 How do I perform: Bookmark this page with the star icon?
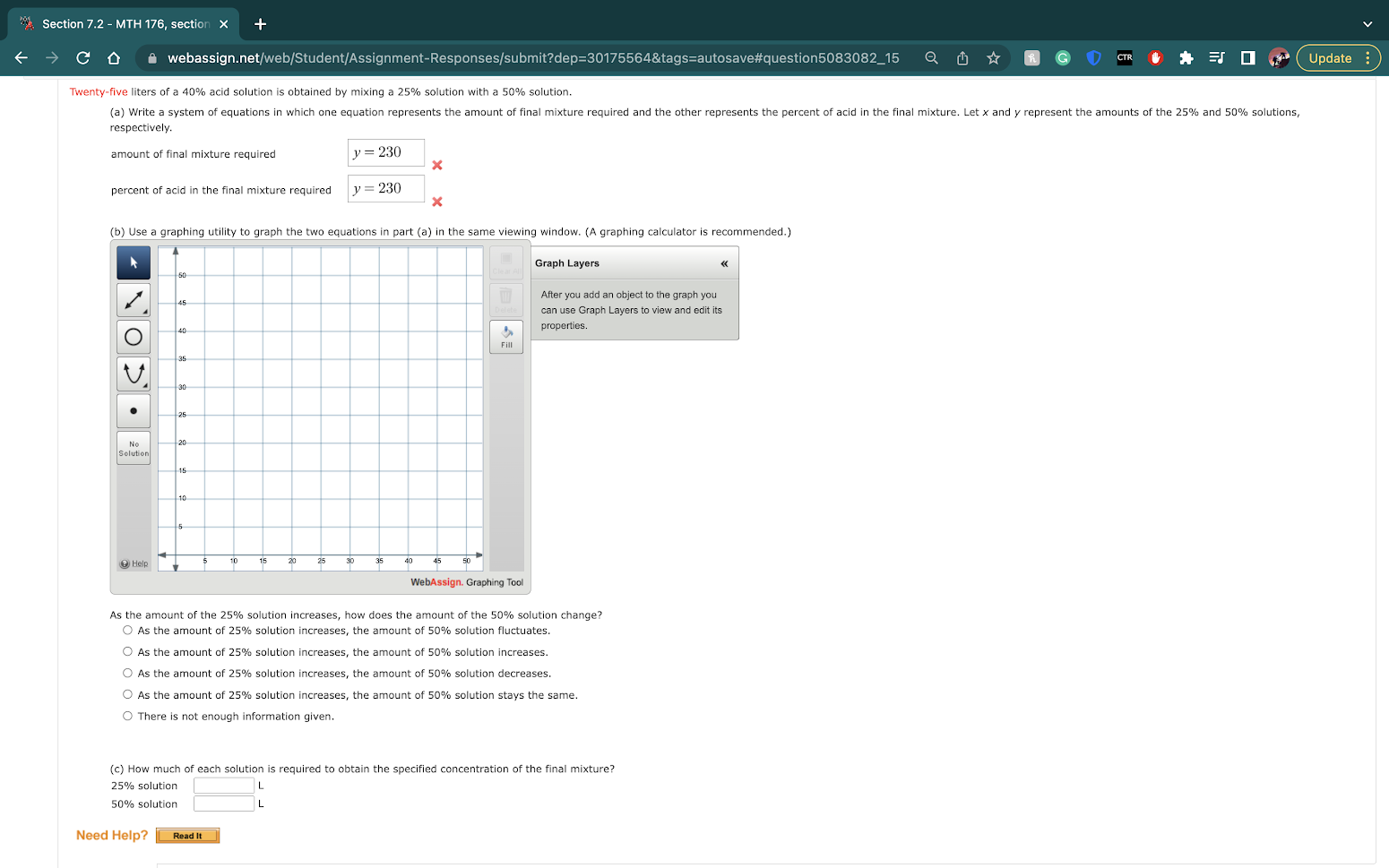993,58
